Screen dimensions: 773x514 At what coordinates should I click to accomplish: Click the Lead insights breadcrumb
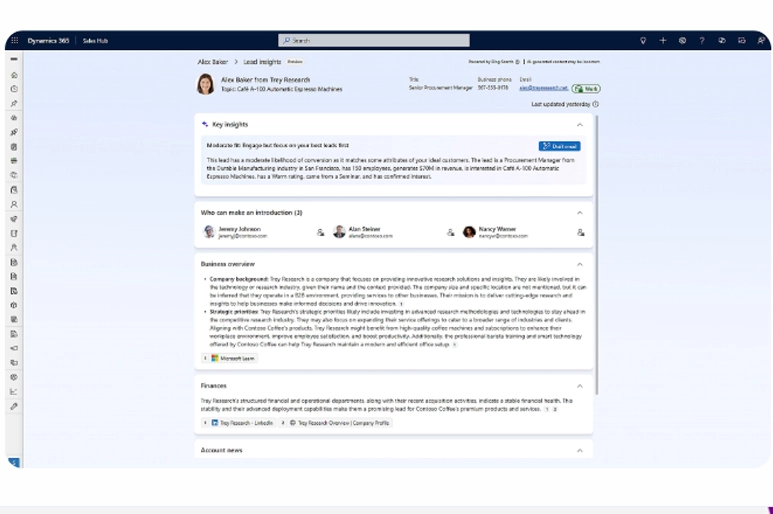[x=262, y=62]
